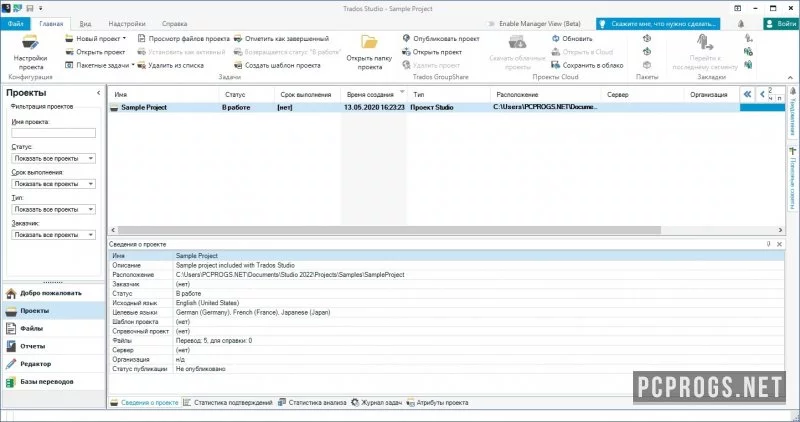The width and height of the screenshot is (800, 422).
Task: Click the notifications bell icon
Action: click(x=741, y=23)
